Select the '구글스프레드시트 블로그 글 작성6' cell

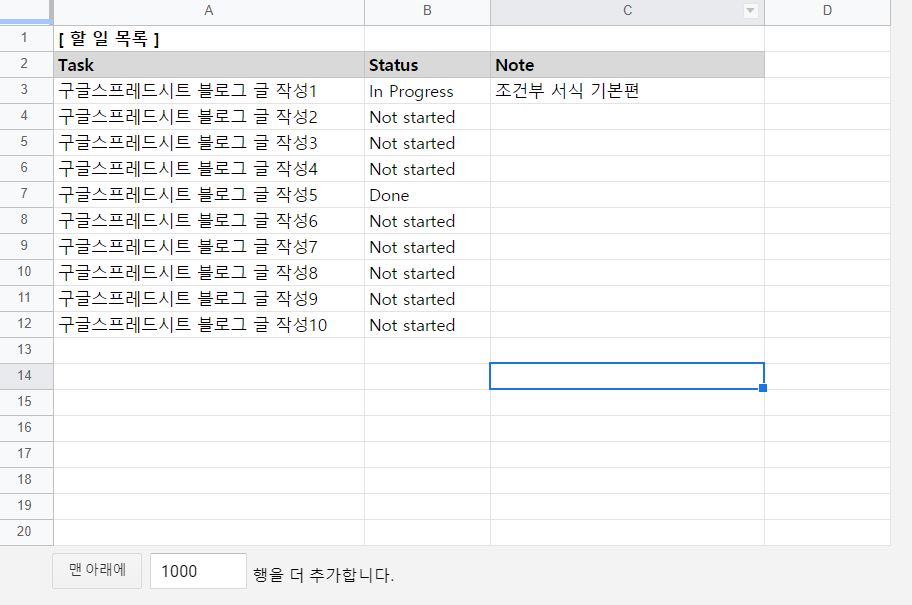tap(209, 220)
